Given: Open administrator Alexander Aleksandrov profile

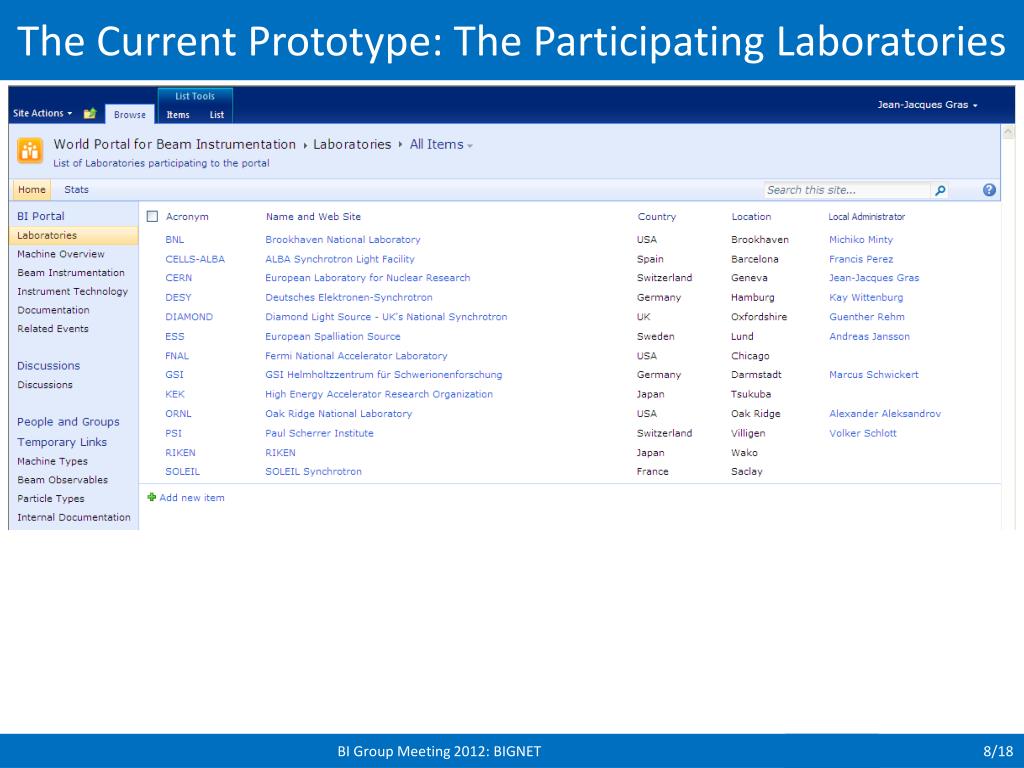Looking at the screenshot, I should tap(885, 413).
